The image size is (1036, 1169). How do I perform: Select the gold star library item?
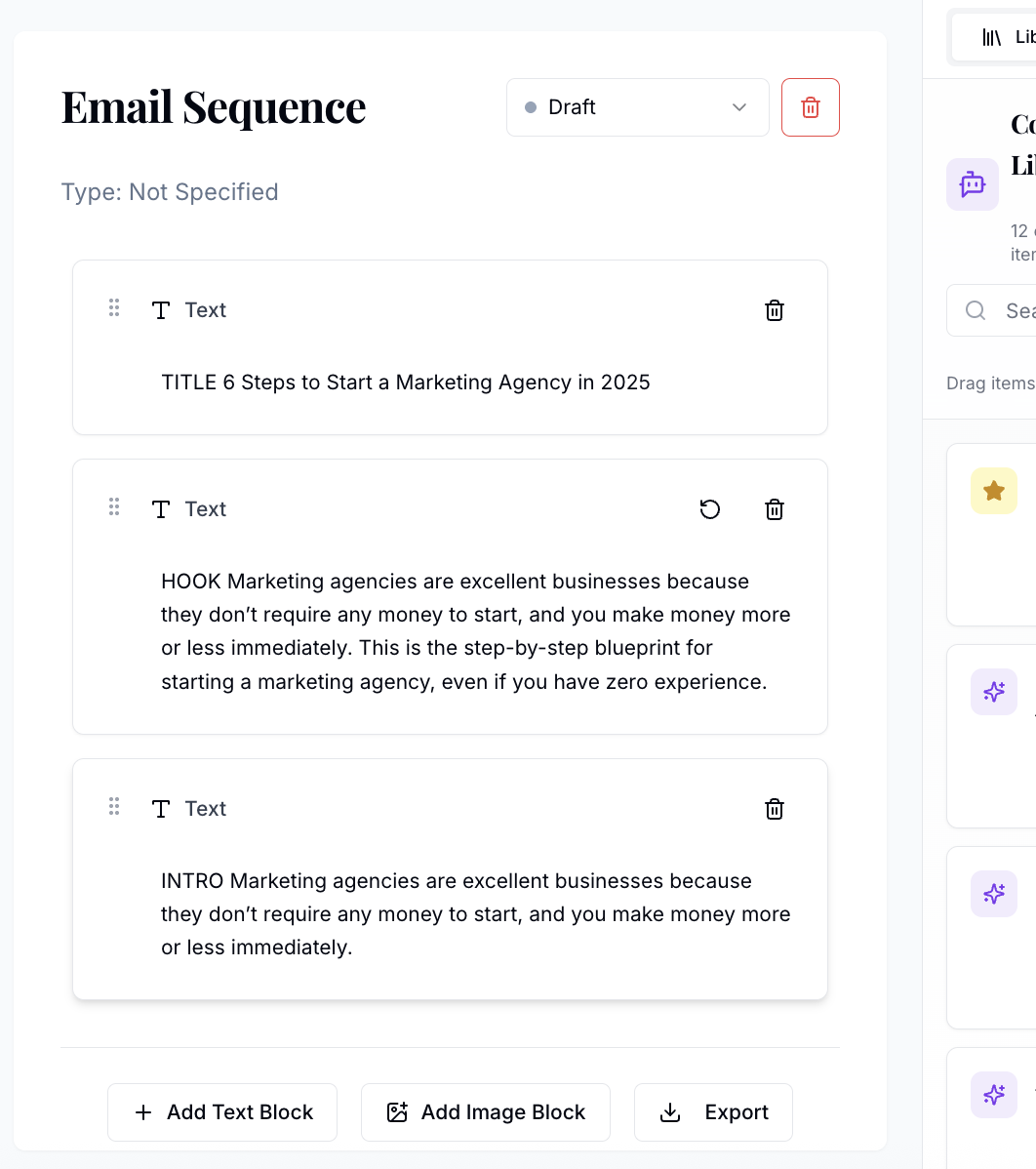993,491
